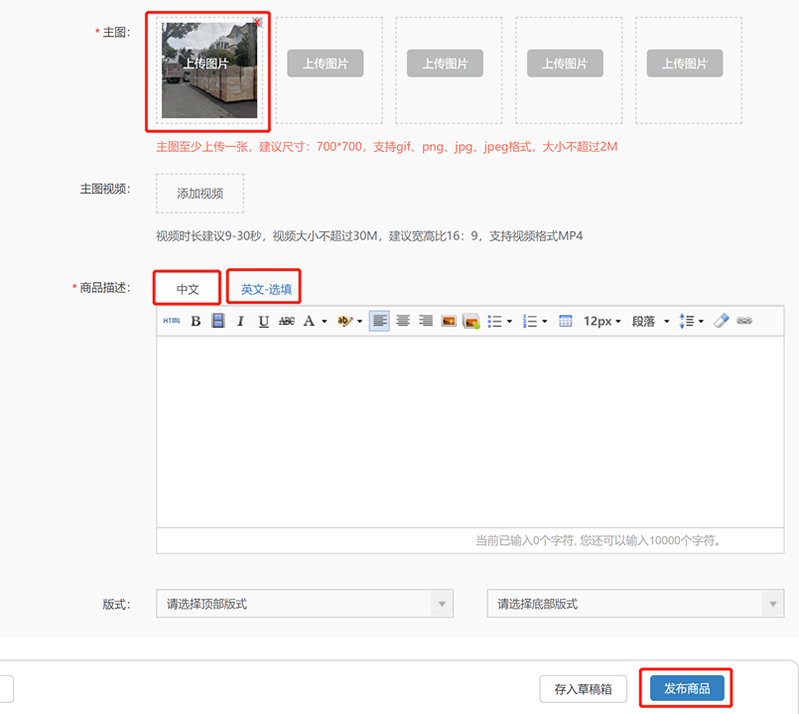Use the eraser to clear formatting
This screenshot has height=714, width=799.
pos(721,321)
